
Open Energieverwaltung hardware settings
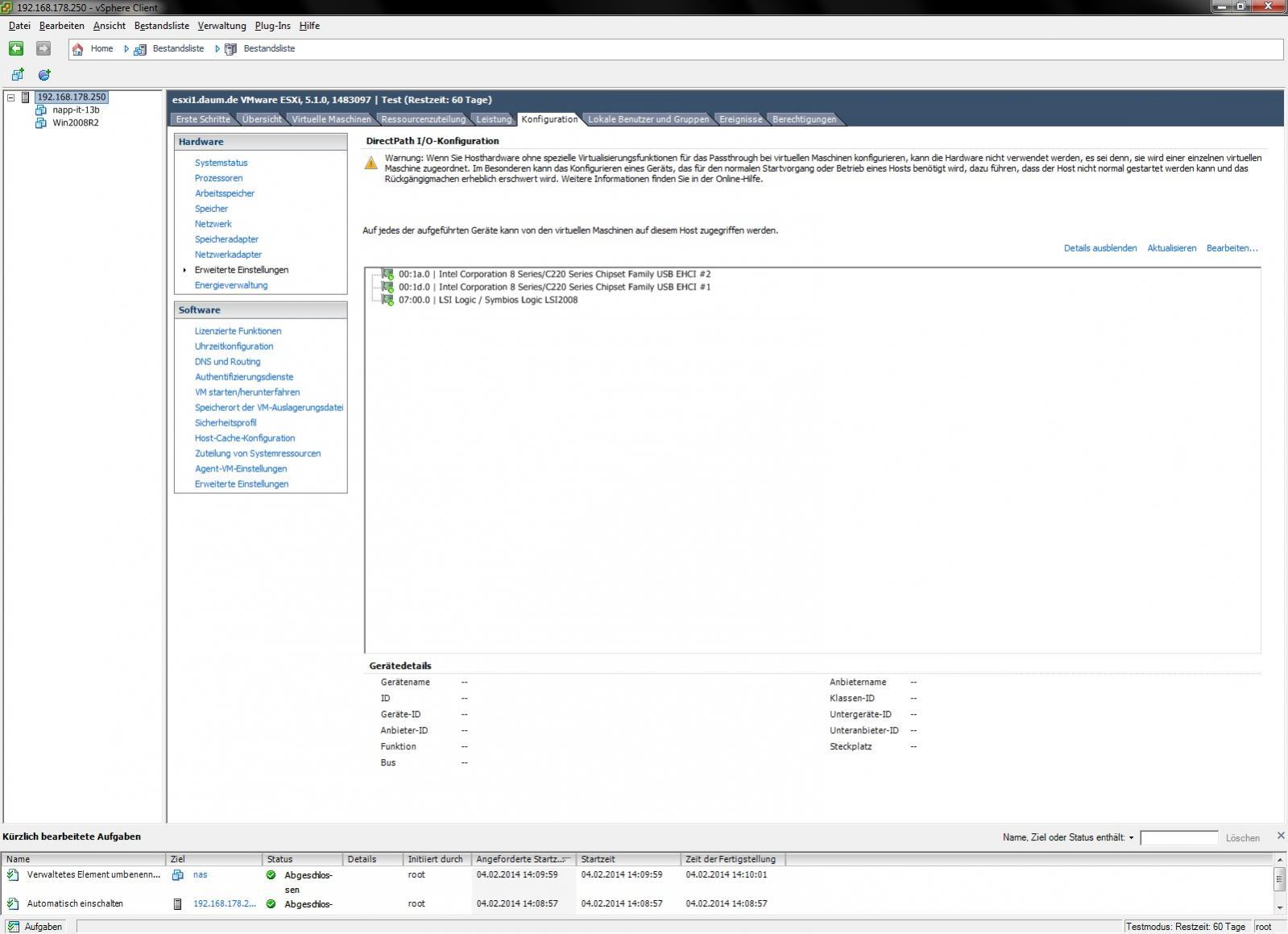[231, 285]
